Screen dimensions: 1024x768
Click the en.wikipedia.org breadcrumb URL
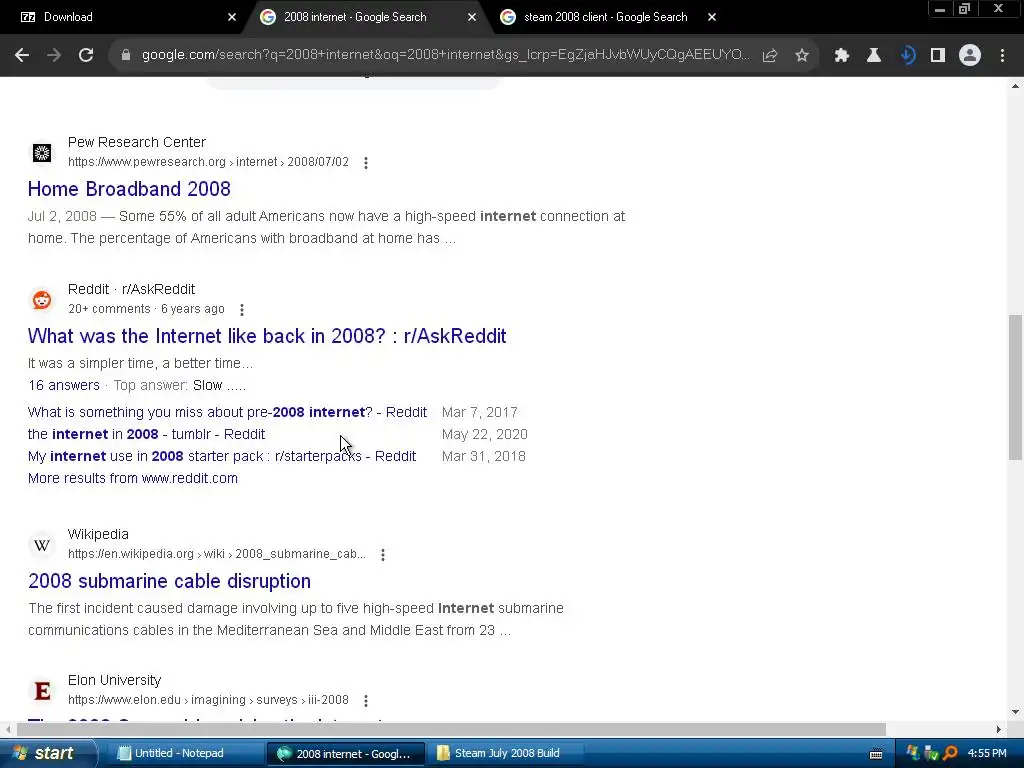[x=217, y=554]
